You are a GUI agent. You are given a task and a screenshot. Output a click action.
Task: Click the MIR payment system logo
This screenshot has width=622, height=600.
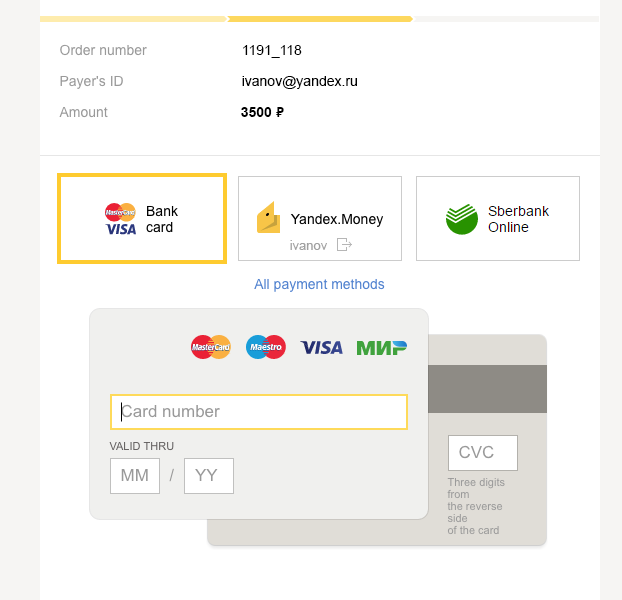[382, 347]
